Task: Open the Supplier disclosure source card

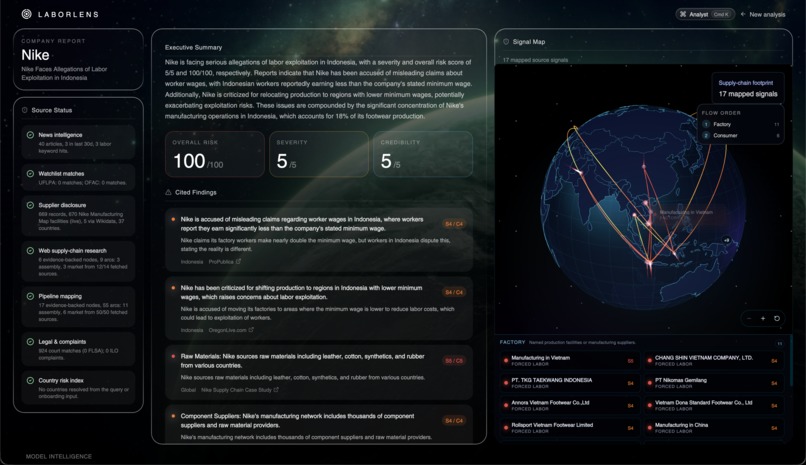Action: (78, 216)
